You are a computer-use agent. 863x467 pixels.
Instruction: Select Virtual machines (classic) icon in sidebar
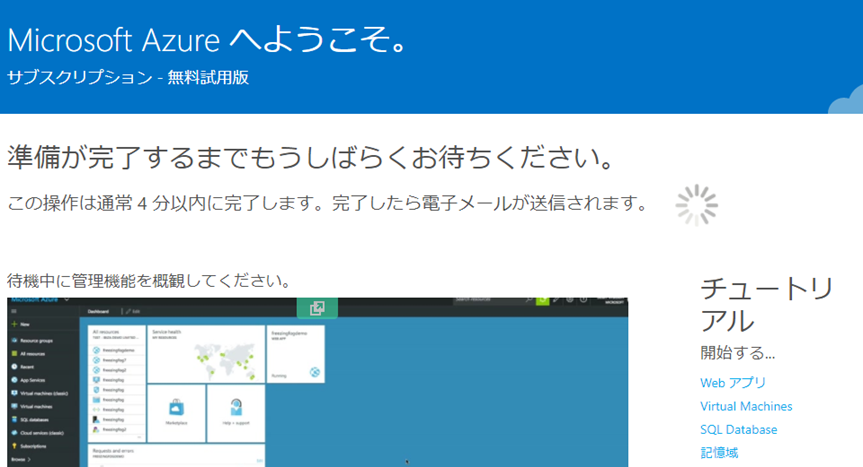(15, 393)
